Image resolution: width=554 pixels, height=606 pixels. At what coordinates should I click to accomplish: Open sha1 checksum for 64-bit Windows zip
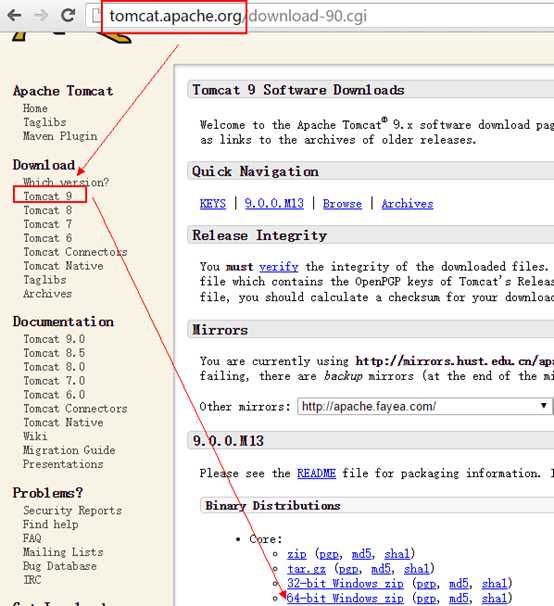point(494,598)
